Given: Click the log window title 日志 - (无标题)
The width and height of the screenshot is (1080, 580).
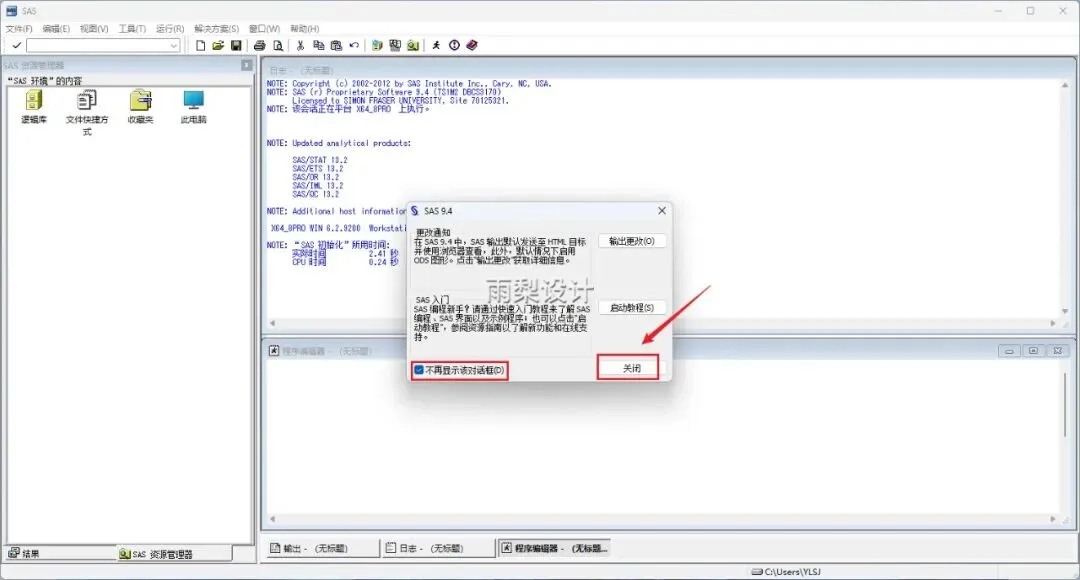Looking at the screenshot, I should pyautogui.click(x=301, y=70).
